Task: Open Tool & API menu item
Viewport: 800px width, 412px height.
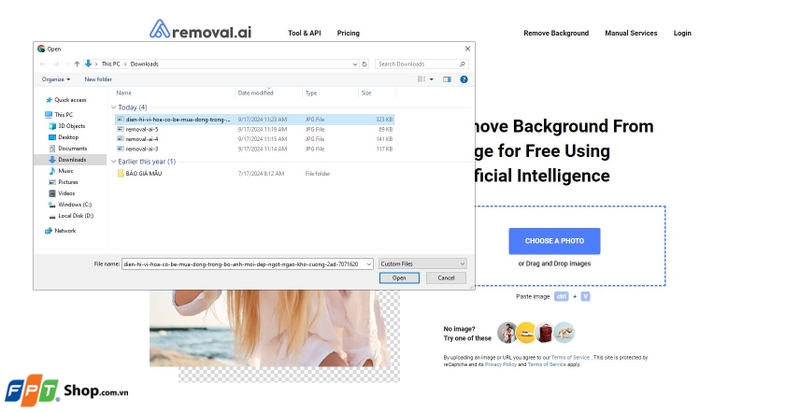Action: 305,33
